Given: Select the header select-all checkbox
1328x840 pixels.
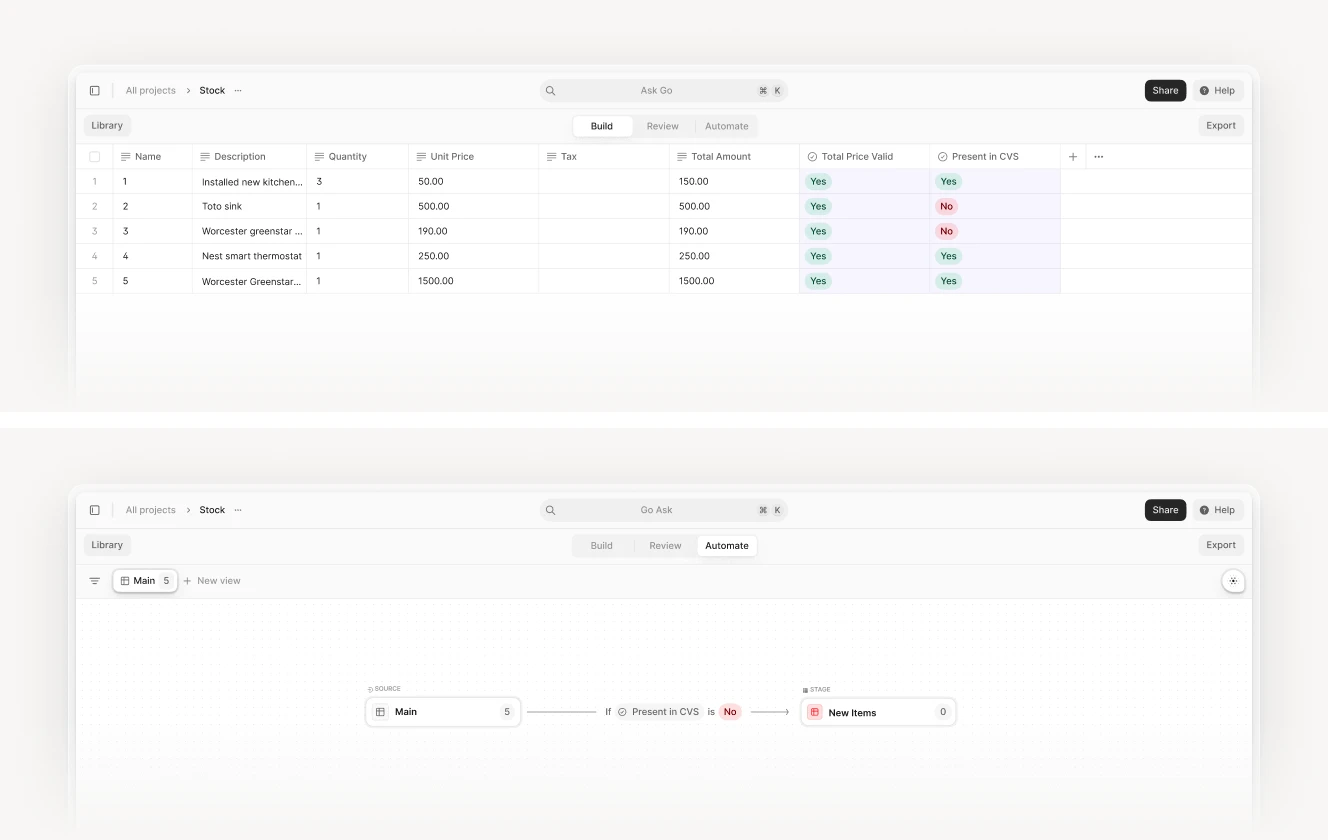Looking at the screenshot, I should point(95,157).
